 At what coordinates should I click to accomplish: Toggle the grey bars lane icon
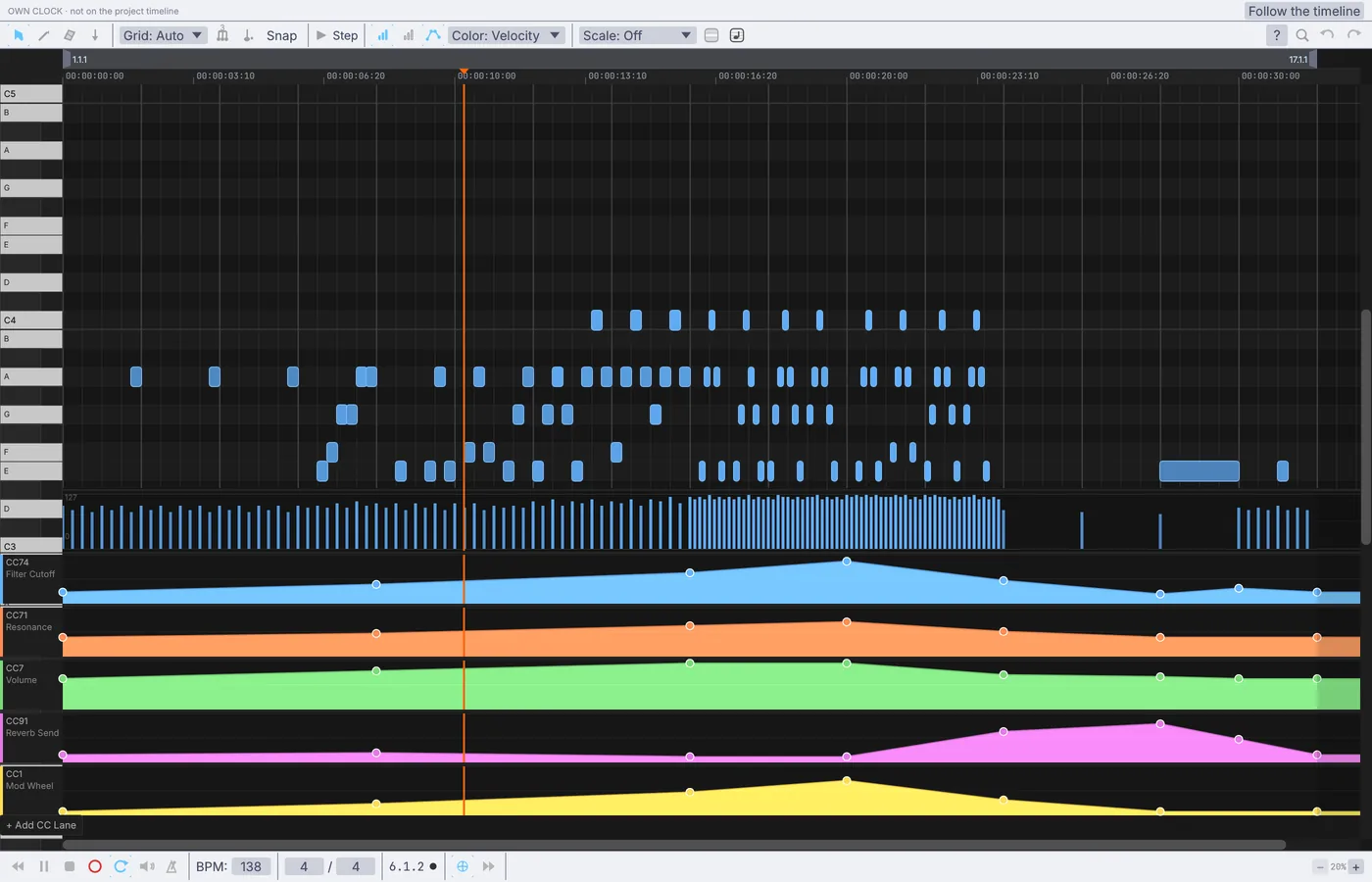pos(408,35)
